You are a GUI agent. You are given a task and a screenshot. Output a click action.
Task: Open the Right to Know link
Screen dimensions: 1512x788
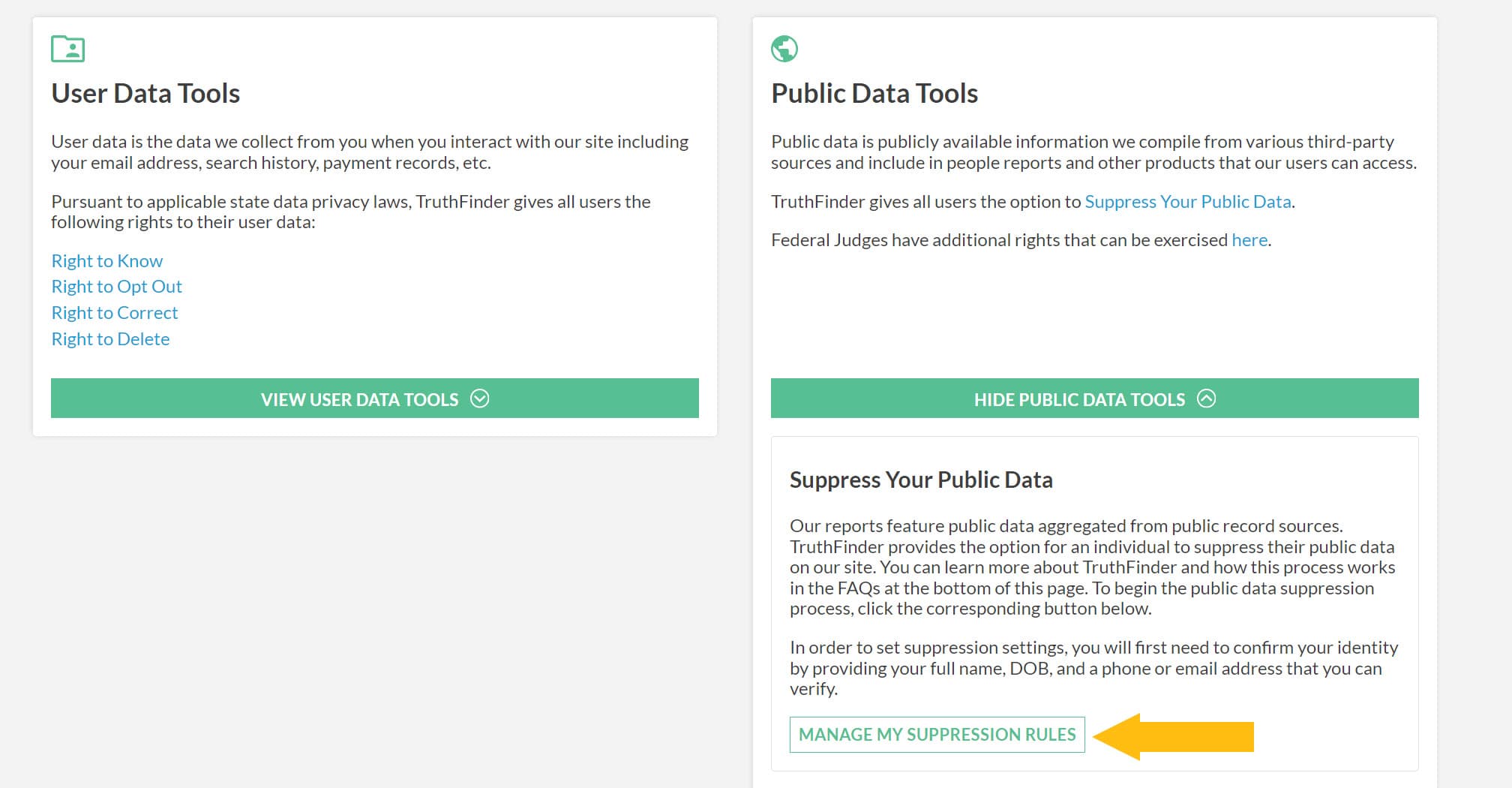(106, 260)
